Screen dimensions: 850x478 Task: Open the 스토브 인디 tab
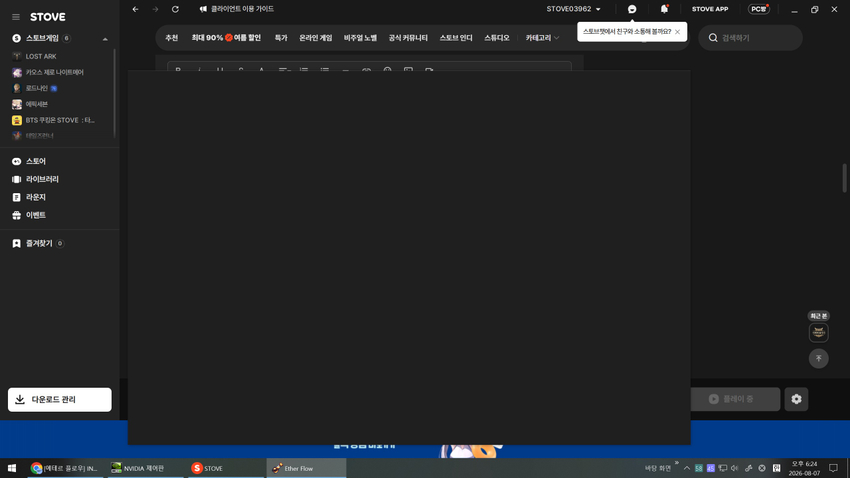click(x=456, y=38)
